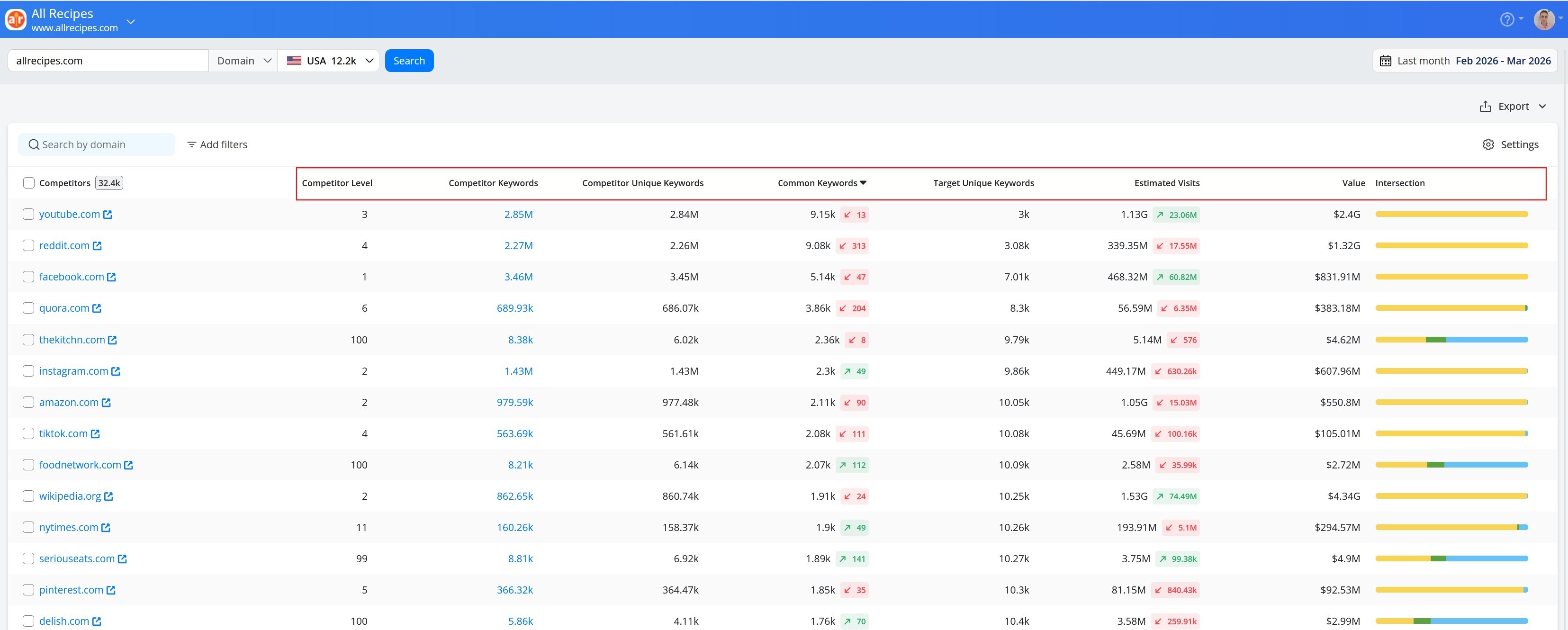Open instagram.com external link icon
This screenshot has width=1568, height=630.
(116, 371)
